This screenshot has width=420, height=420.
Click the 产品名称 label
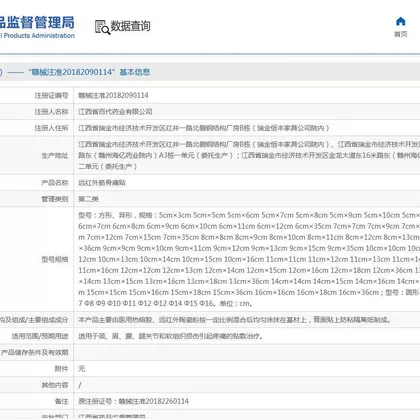tap(55, 183)
